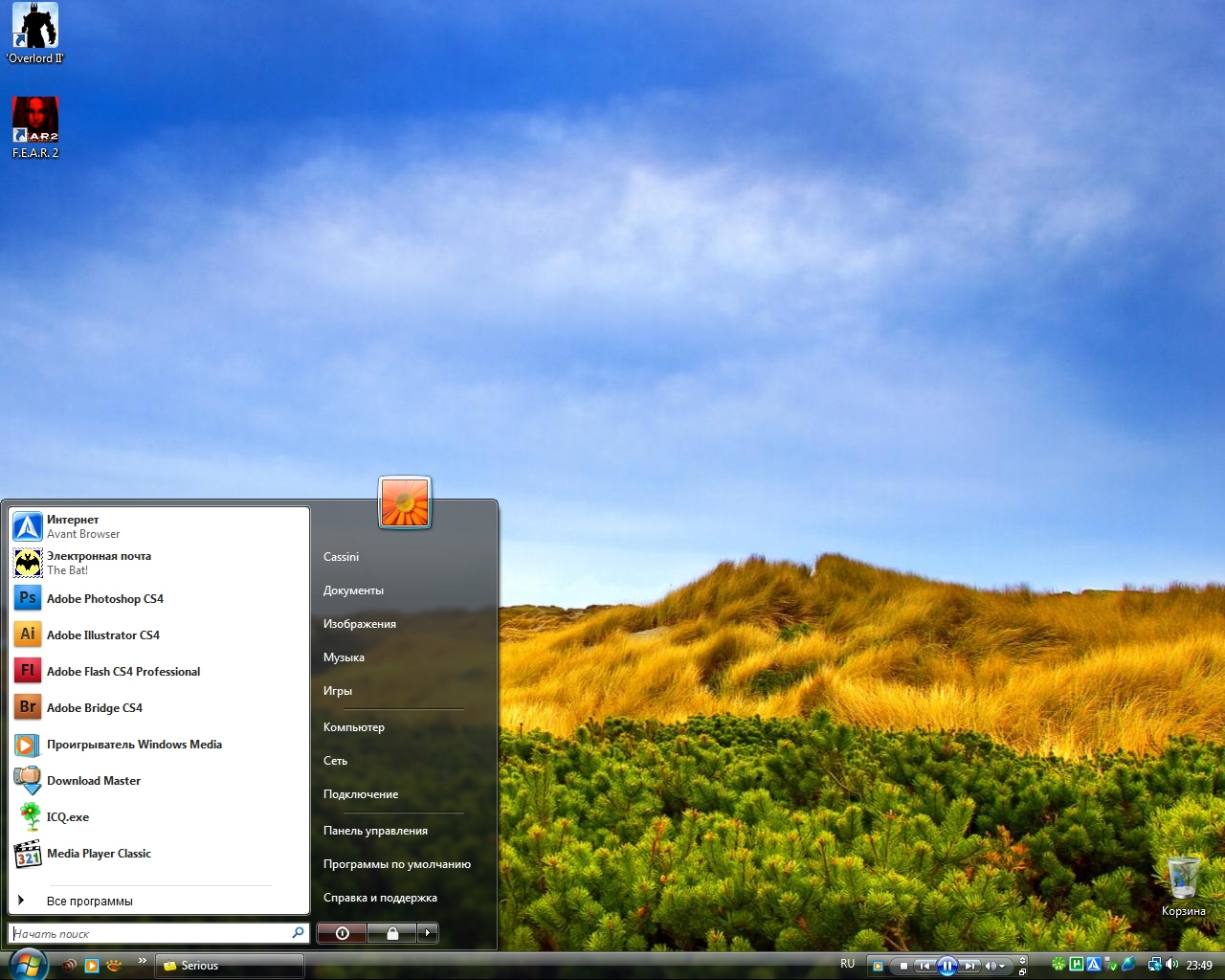Click the clock showing 23:49
Screen dimensions: 1225x980
(x=1199, y=966)
